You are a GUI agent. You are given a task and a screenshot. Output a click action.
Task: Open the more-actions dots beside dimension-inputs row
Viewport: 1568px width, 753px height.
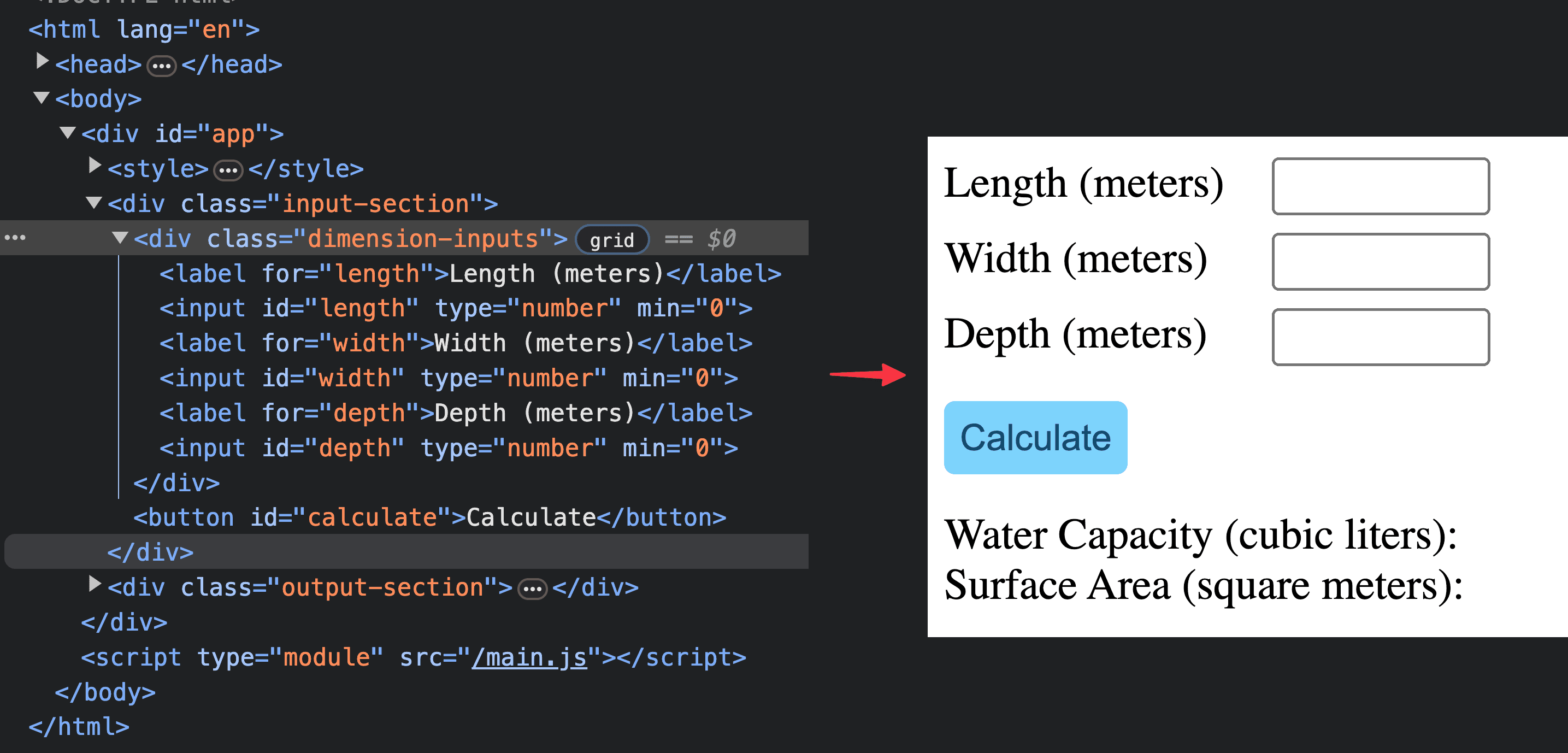point(15,237)
